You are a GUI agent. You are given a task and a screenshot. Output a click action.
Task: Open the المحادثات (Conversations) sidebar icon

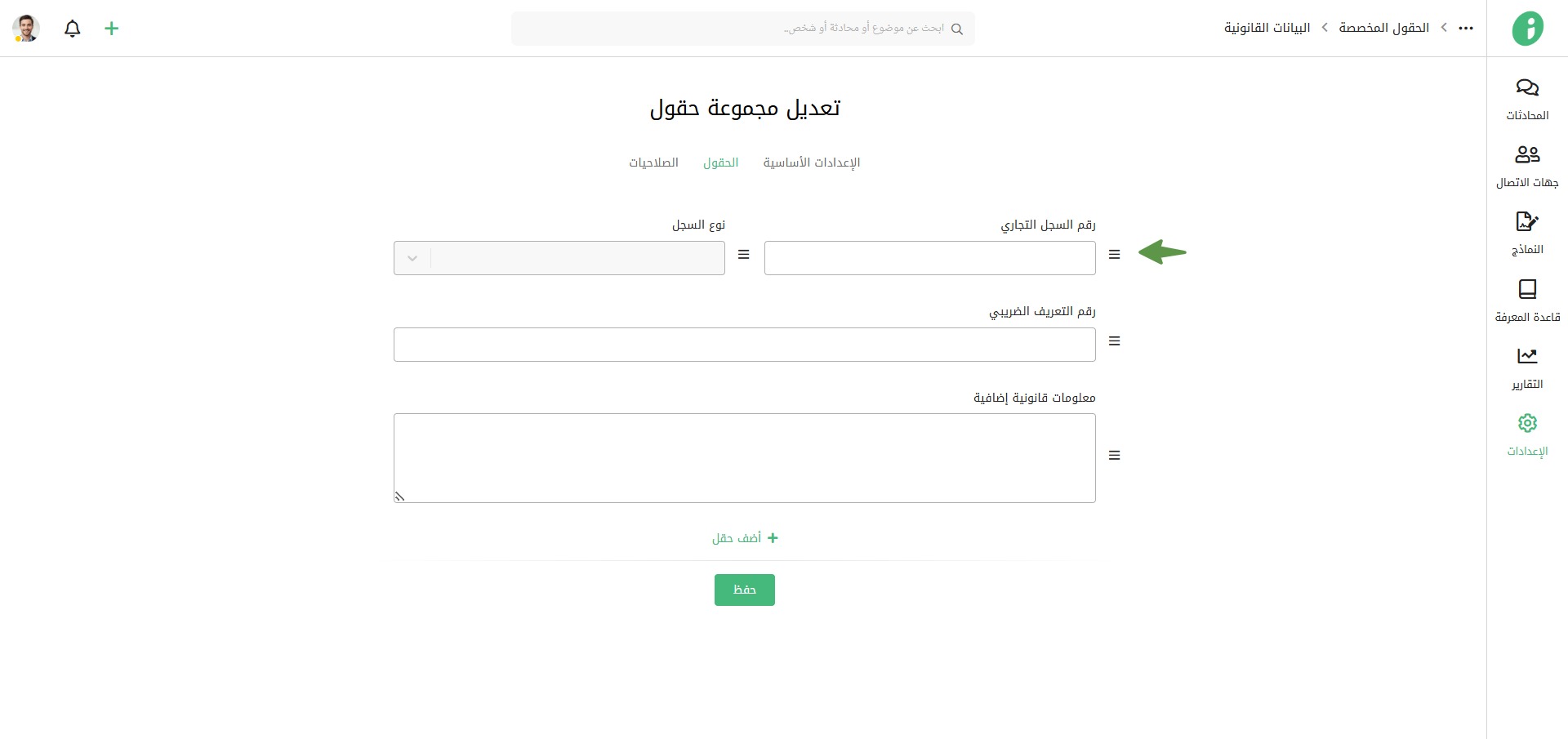[x=1527, y=88]
